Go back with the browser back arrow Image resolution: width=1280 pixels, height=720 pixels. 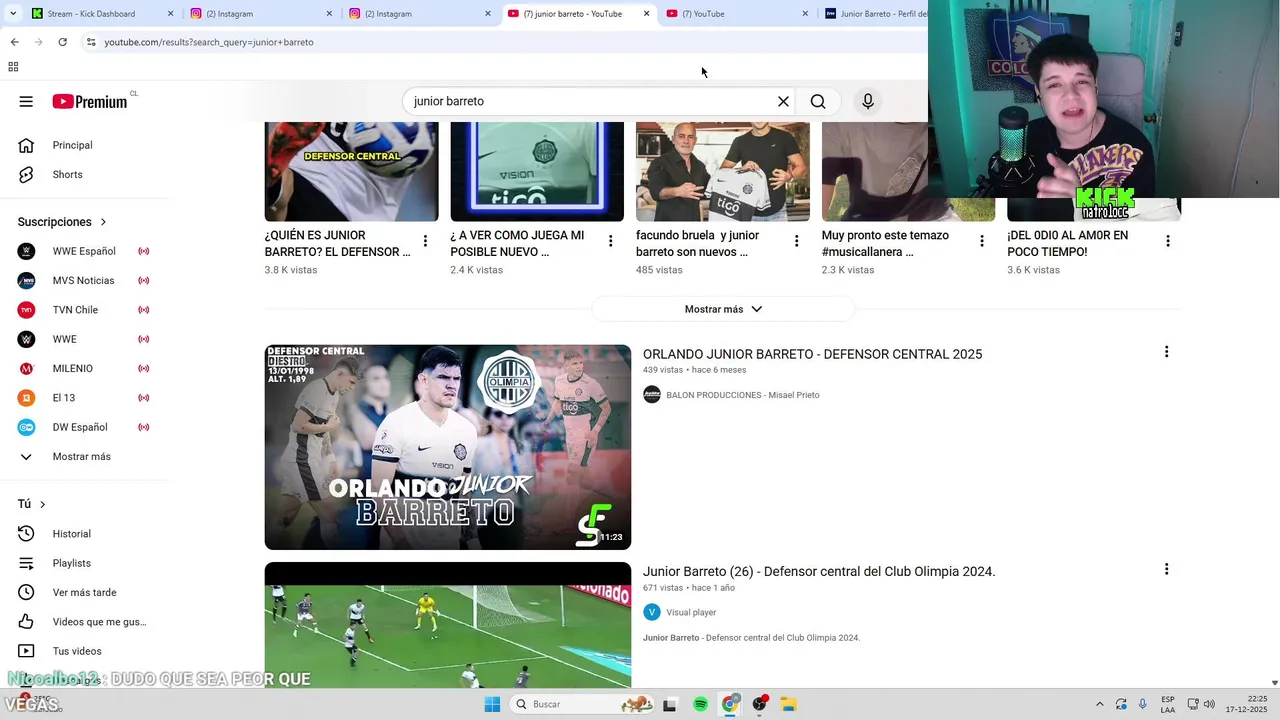tap(14, 42)
